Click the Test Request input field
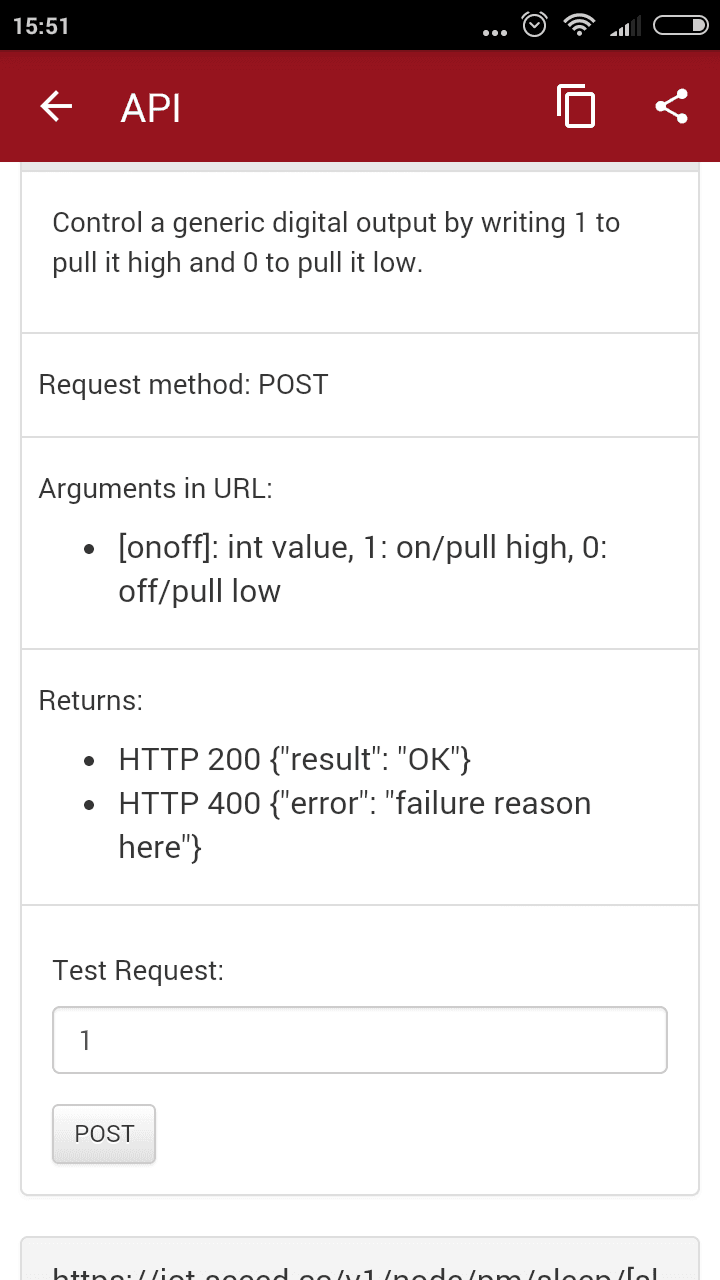The width and height of the screenshot is (720, 1280). [360, 1040]
